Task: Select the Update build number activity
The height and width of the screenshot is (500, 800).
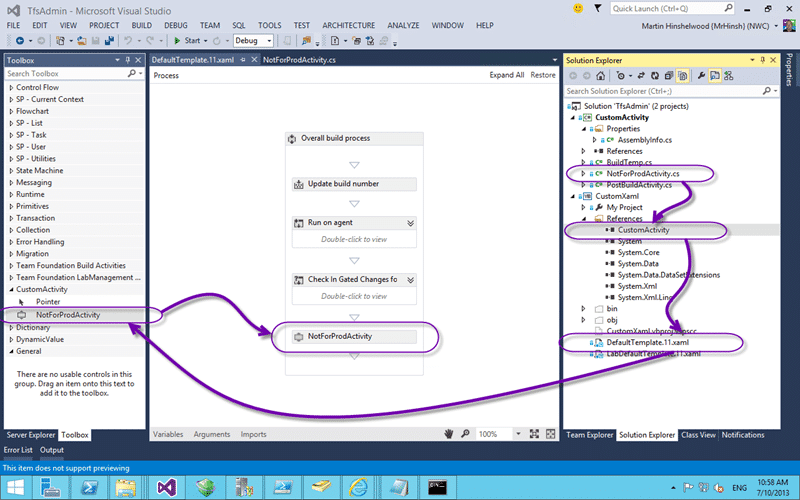Action: point(354,184)
